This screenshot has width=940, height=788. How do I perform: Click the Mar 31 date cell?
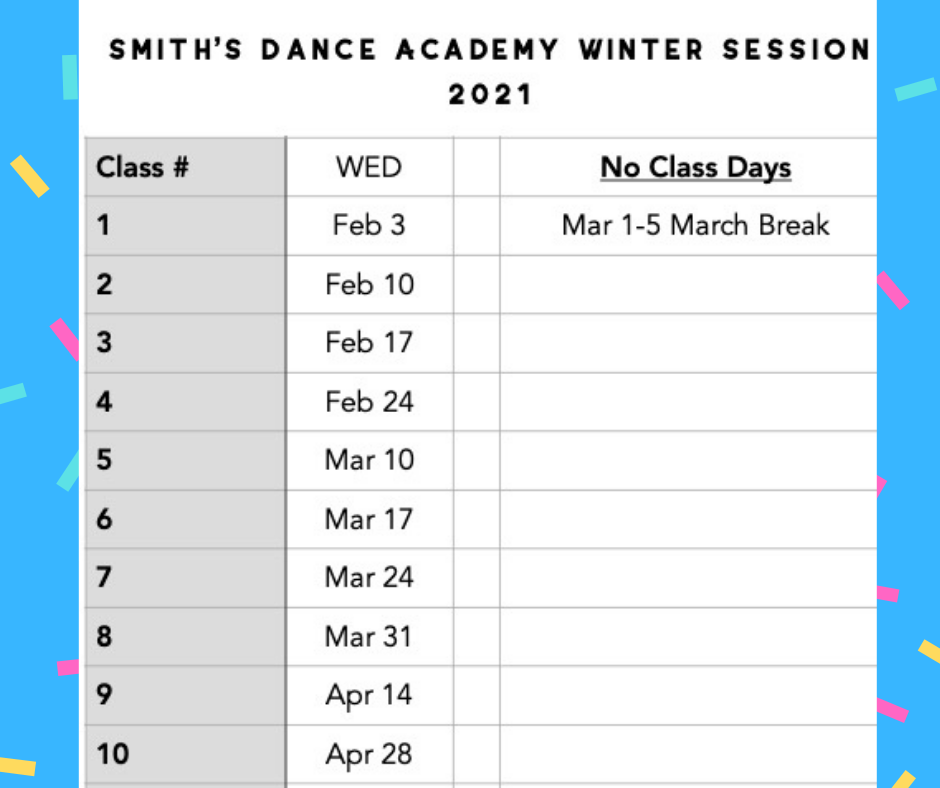(x=369, y=636)
